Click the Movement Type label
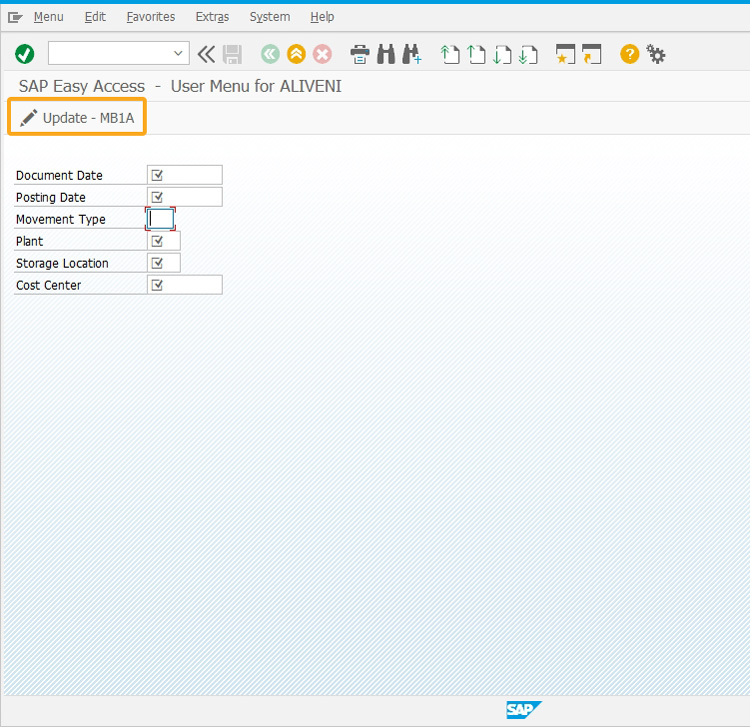This screenshot has width=750, height=727. point(61,220)
